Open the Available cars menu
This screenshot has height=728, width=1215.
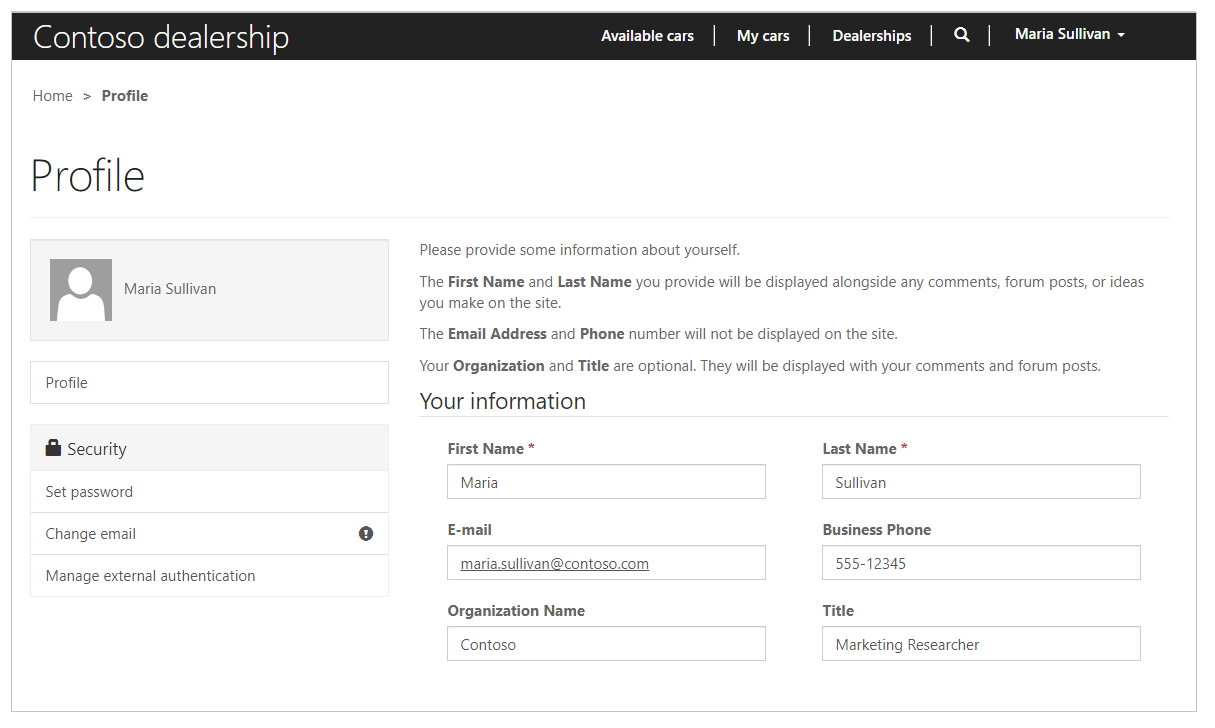pos(647,36)
